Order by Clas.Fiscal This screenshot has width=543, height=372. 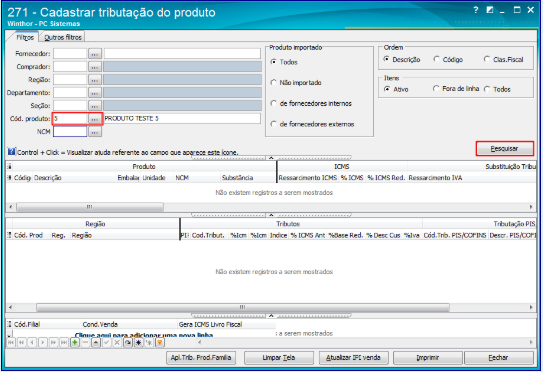click(x=504, y=60)
